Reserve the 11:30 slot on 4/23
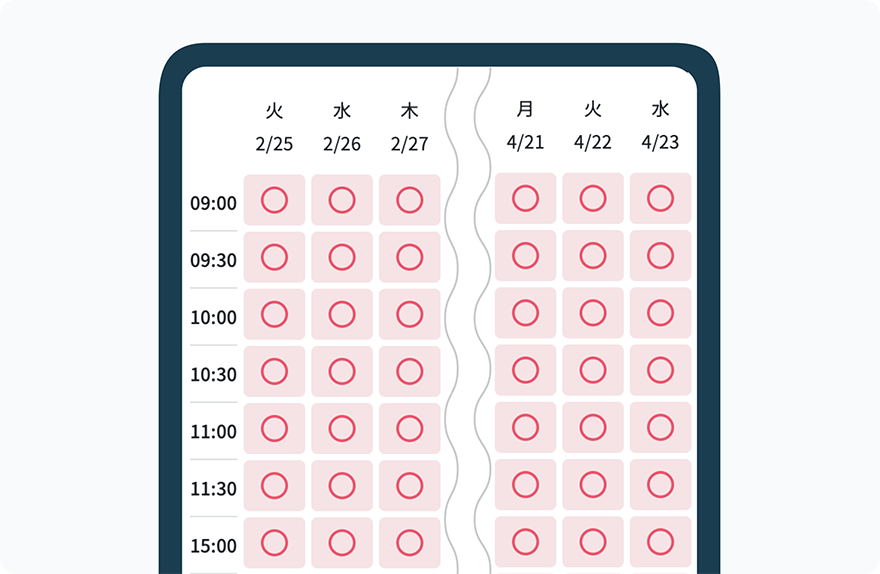The height and width of the screenshot is (574, 880). 660,484
